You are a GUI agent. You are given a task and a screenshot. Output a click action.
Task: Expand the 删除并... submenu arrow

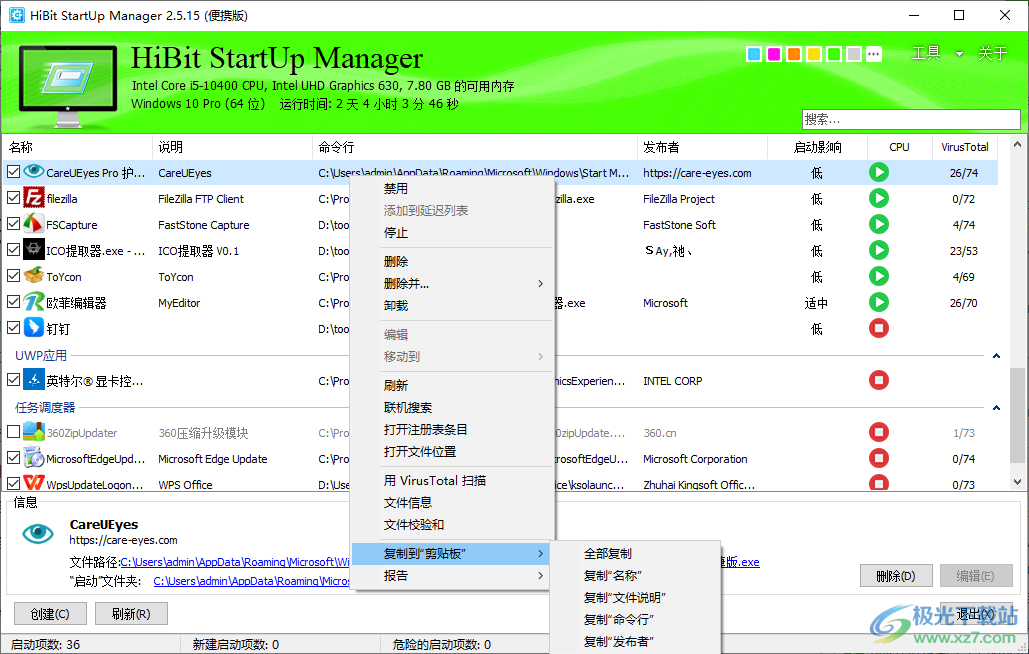pyautogui.click(x=540, y=283)
